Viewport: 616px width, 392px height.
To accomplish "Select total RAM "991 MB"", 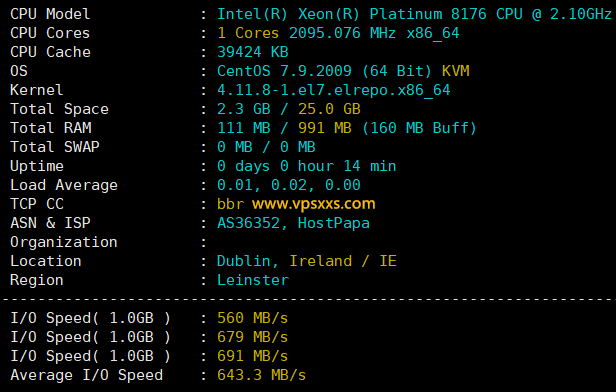I will pyautogui.click(x=324, y=128).
